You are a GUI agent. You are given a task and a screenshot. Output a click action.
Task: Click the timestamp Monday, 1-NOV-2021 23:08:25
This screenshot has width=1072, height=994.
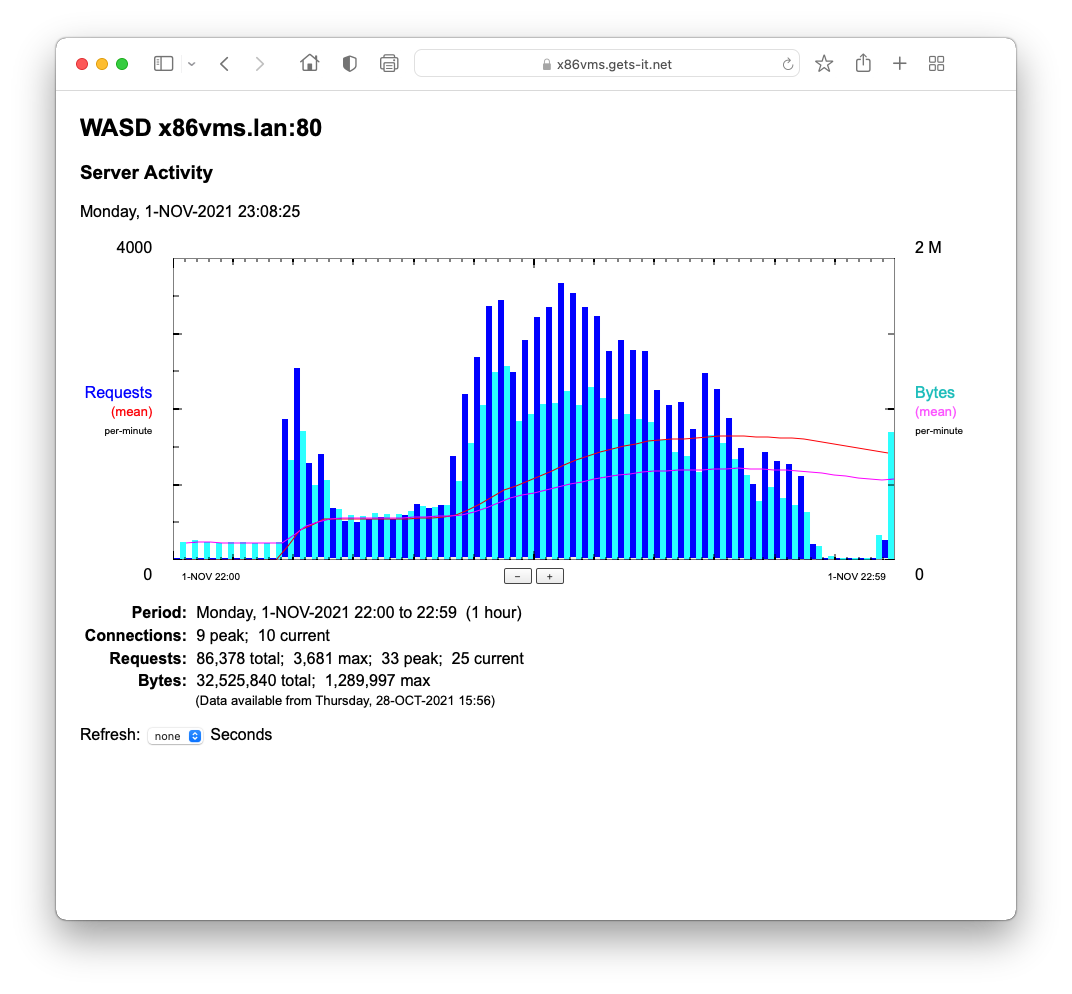click(190, 211)
